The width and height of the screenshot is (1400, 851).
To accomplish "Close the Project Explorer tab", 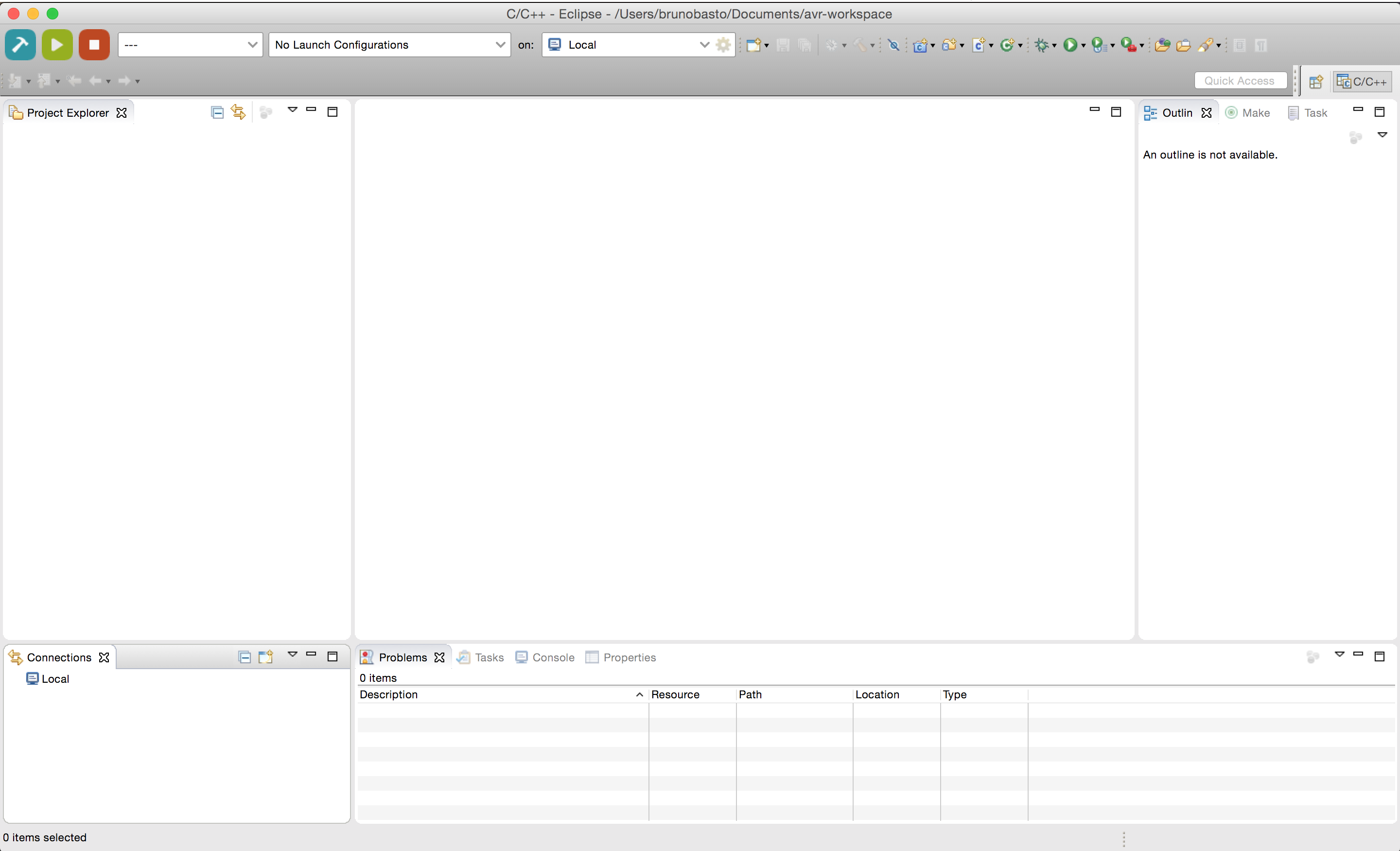I will coord(122,112).
